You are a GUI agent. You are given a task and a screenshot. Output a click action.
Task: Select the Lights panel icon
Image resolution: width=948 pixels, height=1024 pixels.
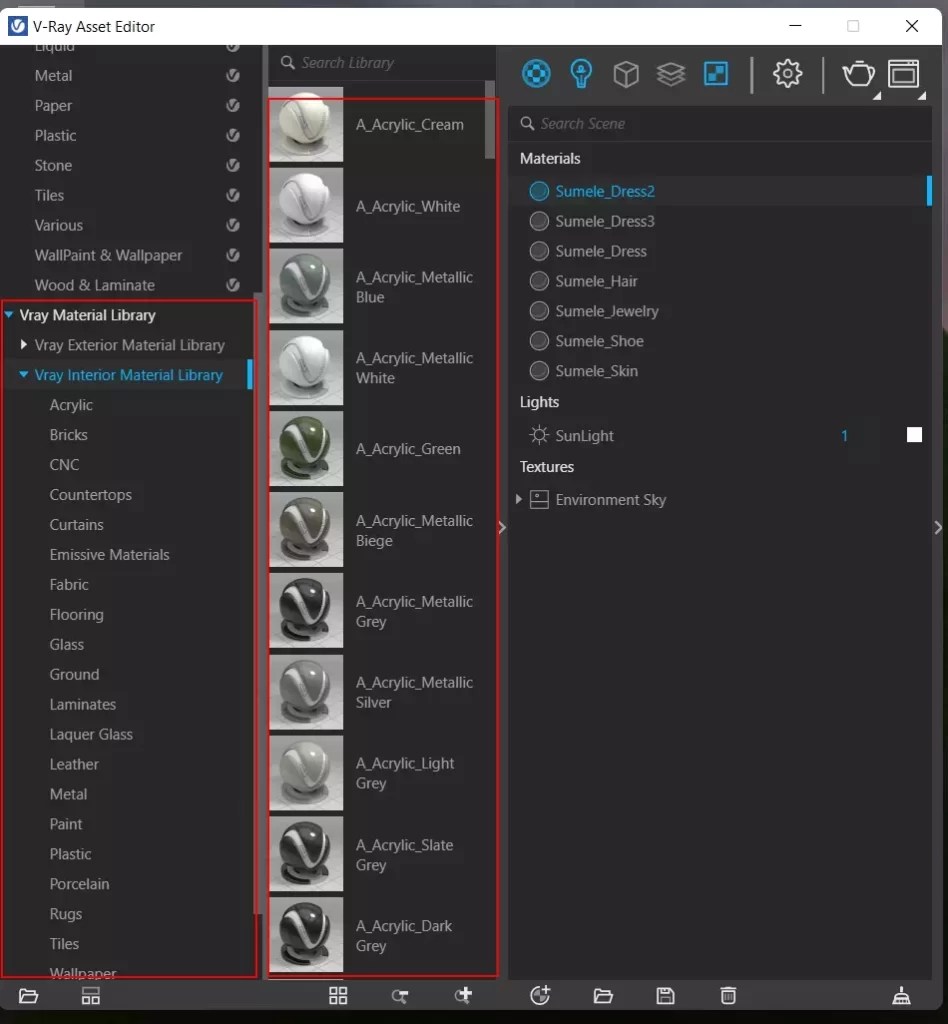coord(581,73)
